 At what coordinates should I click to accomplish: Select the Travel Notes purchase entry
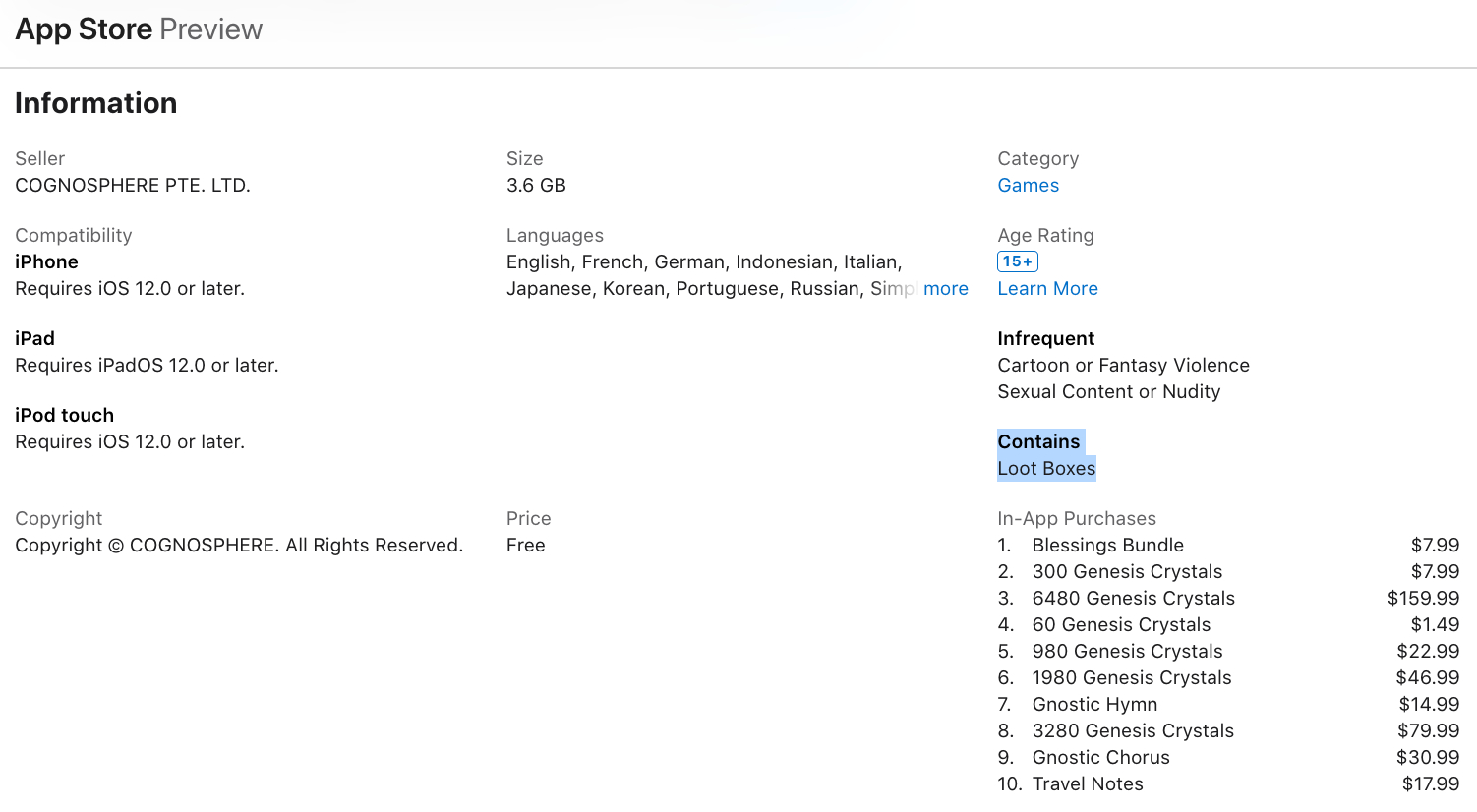tap(1088, 784)
